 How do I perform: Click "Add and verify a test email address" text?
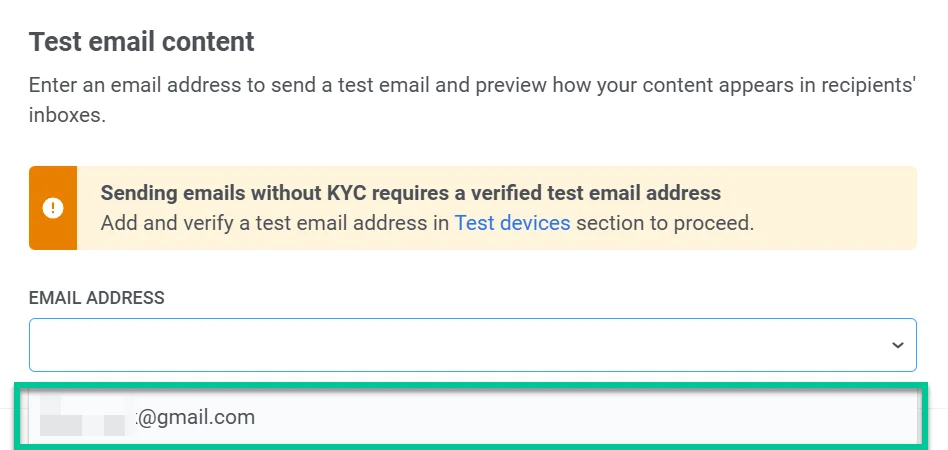274,223
